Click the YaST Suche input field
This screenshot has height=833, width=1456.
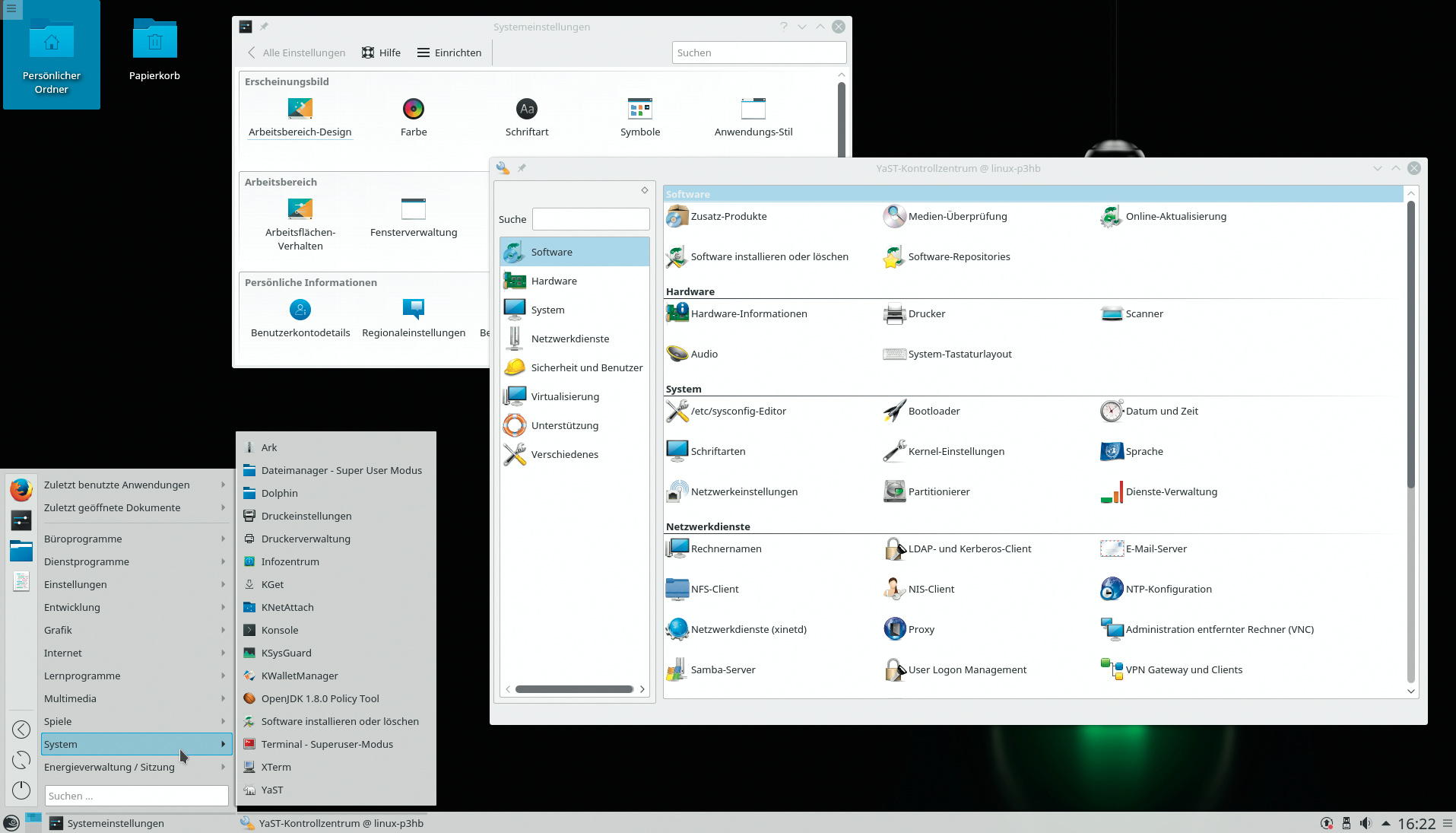pyautogui.click(x=590, y=219)
